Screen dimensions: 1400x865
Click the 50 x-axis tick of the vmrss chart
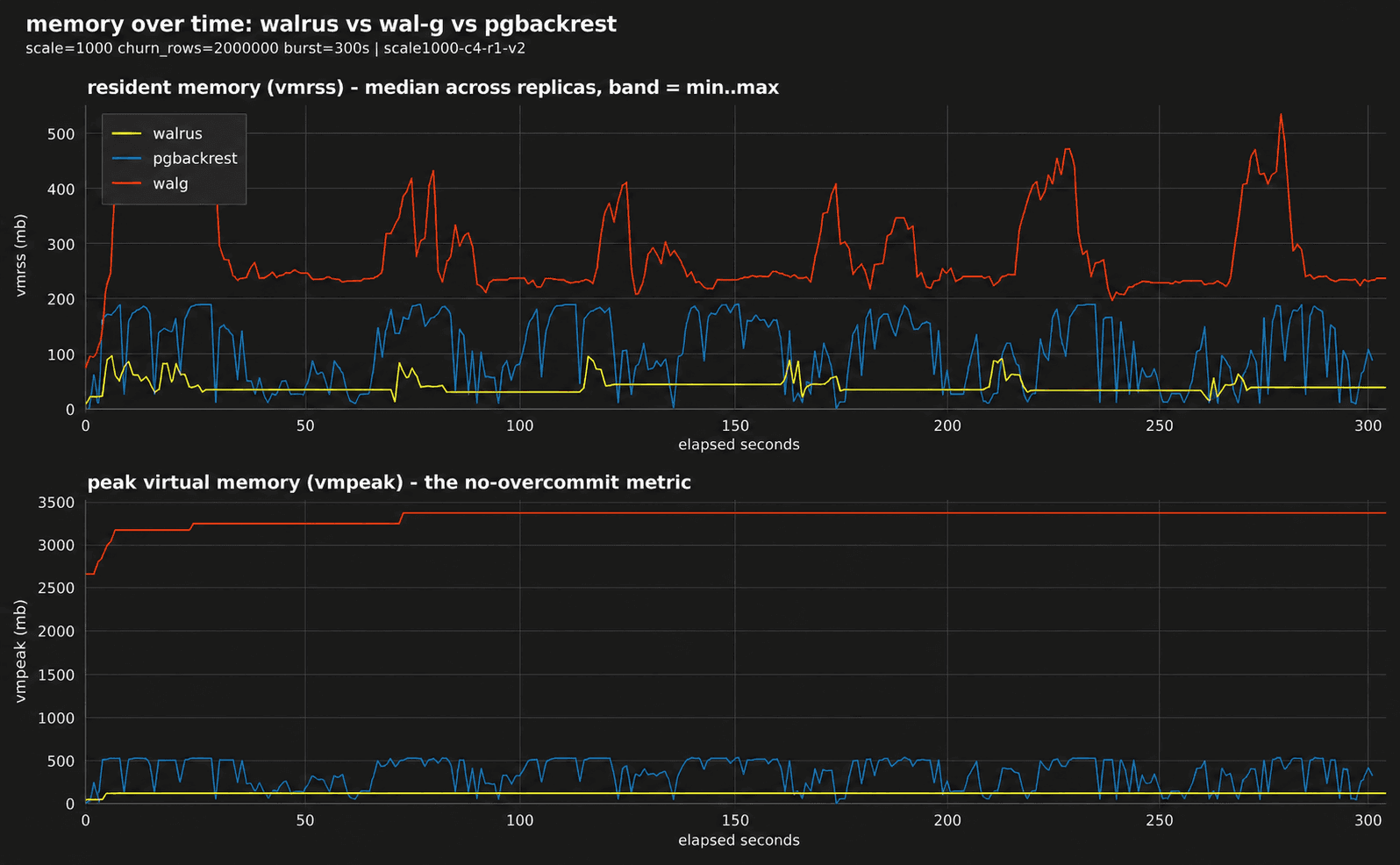click(x=305, y=426)
